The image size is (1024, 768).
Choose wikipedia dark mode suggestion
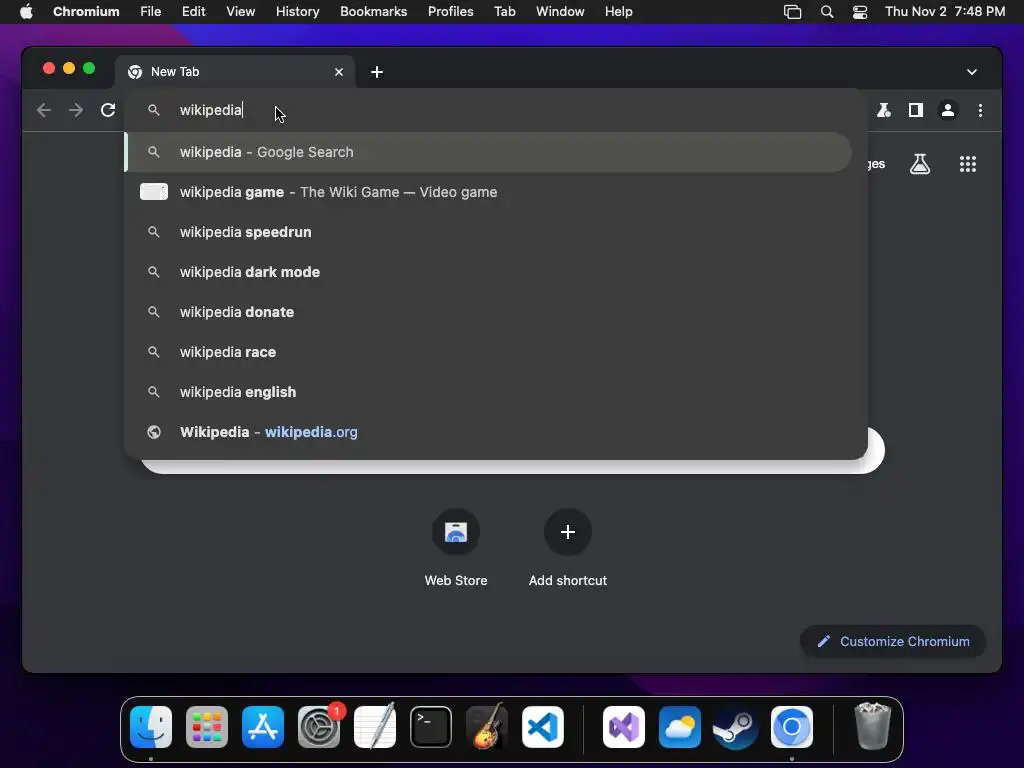click(x=488, y=272)
